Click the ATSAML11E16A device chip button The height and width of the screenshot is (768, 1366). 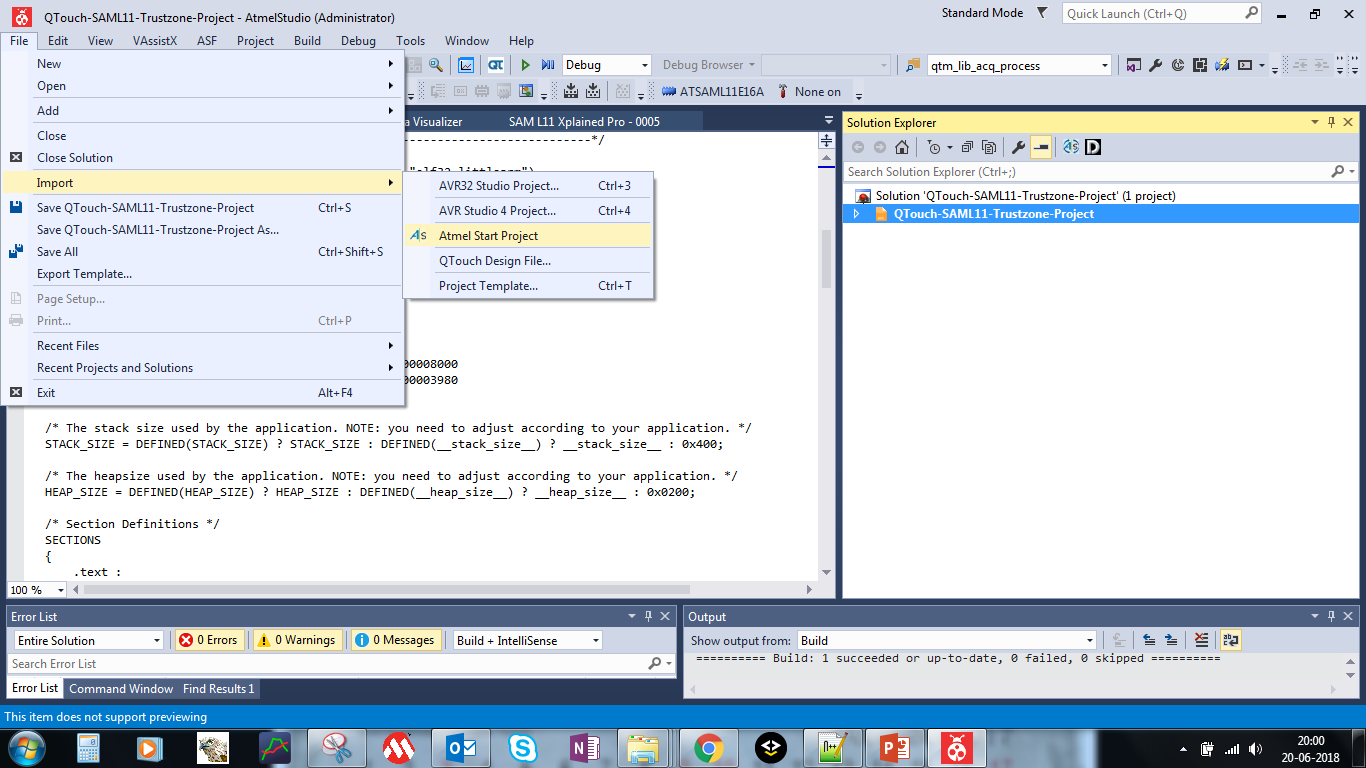(712, 92)
